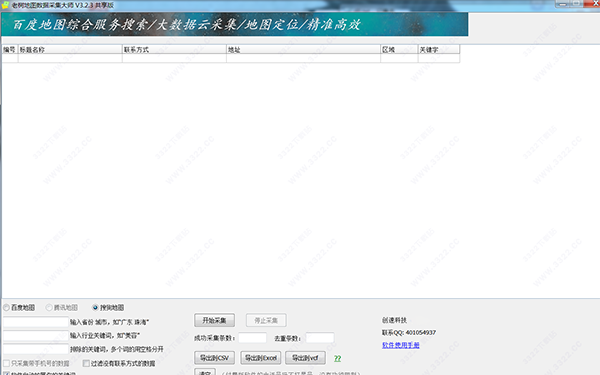Open the 软件使用手册 link
The height and width of the screenshot is (375, 600).
pyautogui.click(x=401, y=345)
